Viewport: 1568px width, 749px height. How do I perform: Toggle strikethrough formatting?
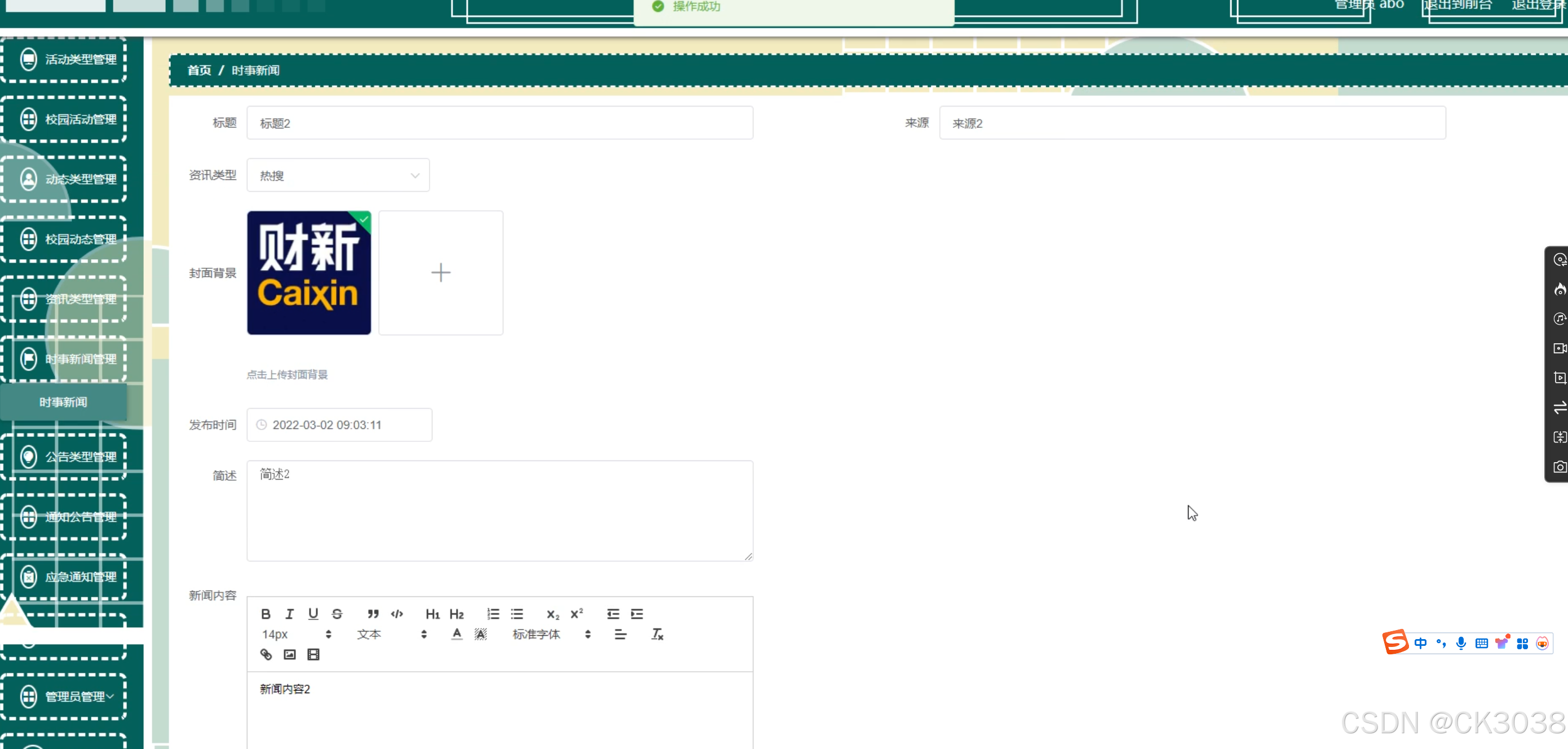pos(337,613)
